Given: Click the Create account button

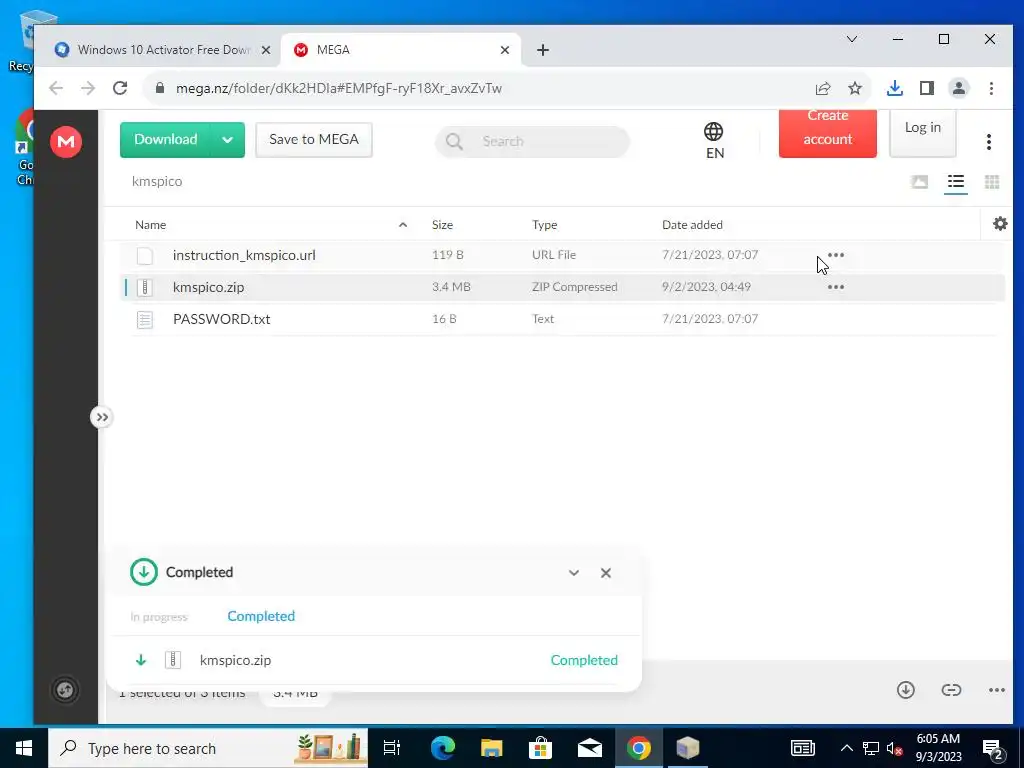Looking at the screenshot, I should pos(827,133).
